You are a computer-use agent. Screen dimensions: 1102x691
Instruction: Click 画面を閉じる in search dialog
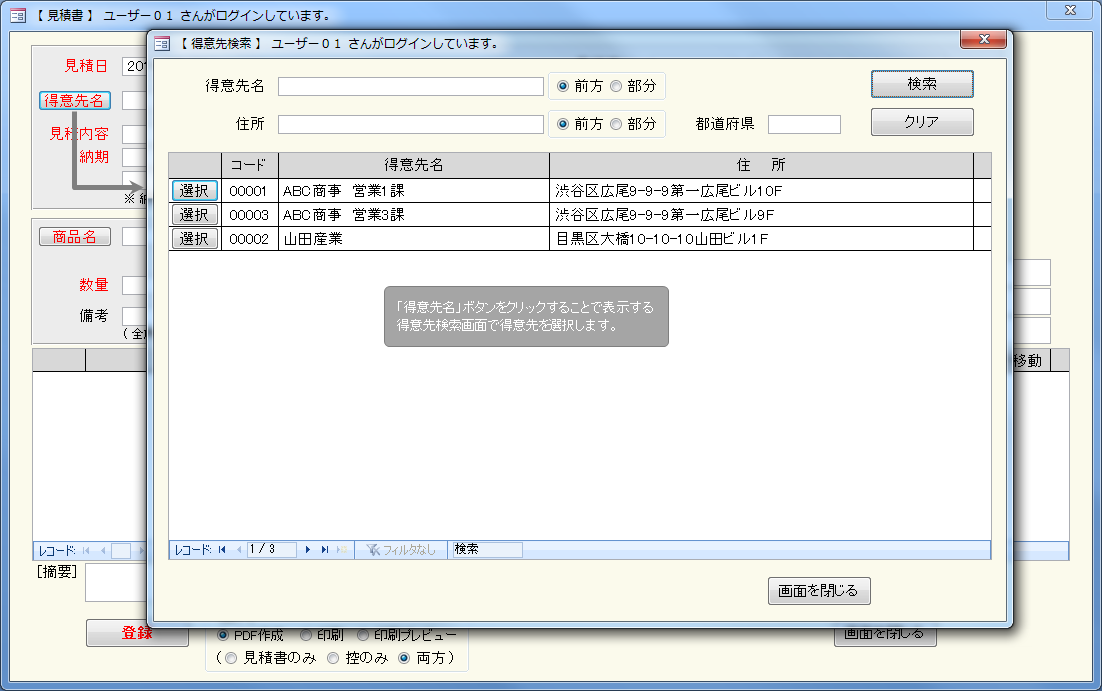click(818, 591)
